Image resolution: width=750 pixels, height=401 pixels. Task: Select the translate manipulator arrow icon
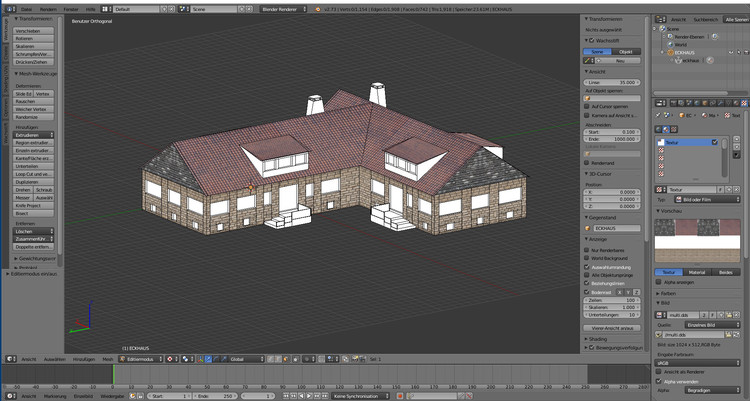click(208, 359)
